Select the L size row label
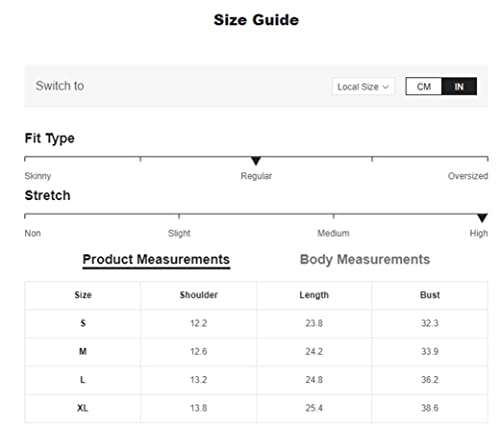 click(x=83, y=380)
